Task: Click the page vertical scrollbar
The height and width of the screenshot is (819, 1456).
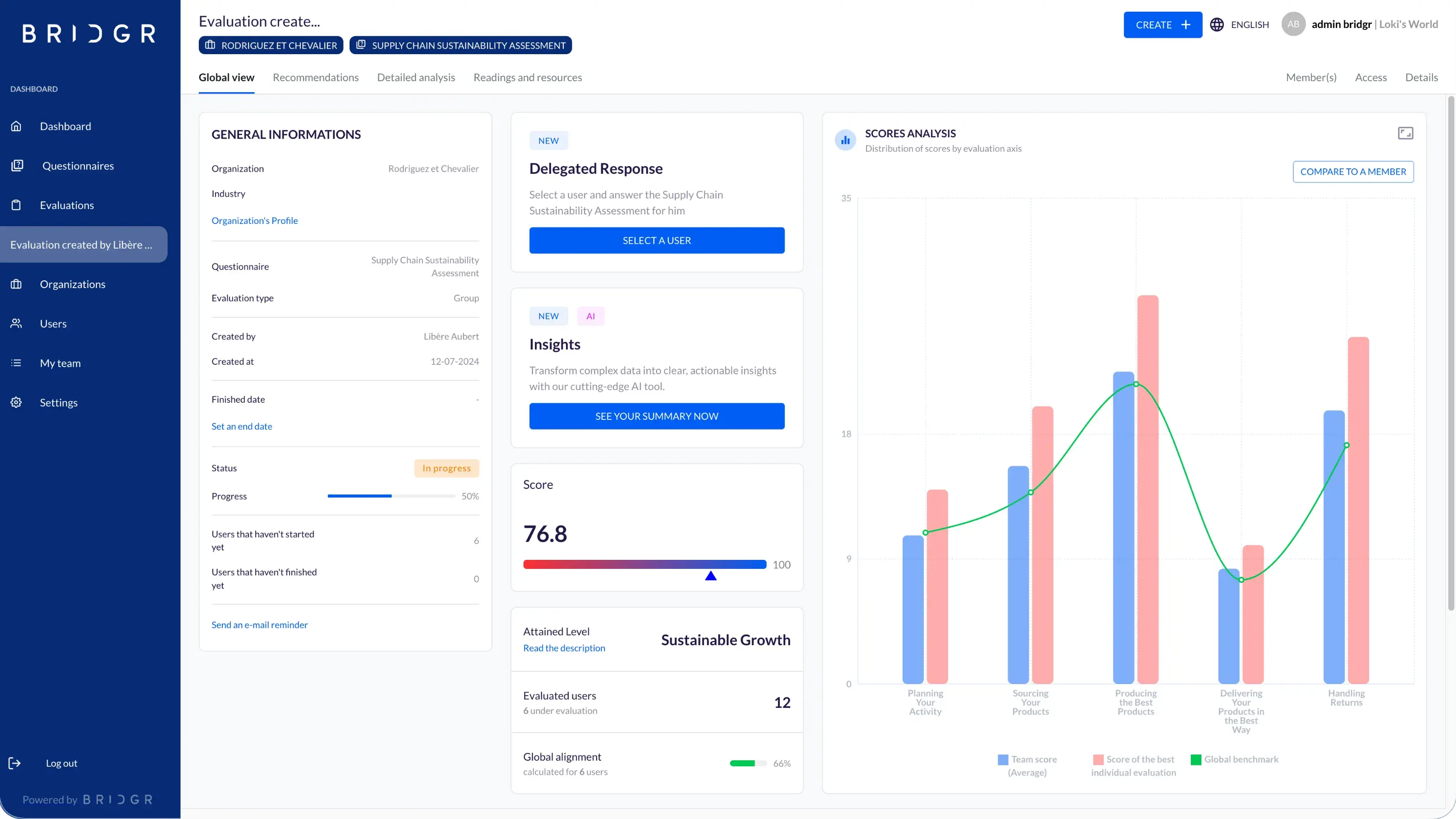Action: (x=1450, y=353)
